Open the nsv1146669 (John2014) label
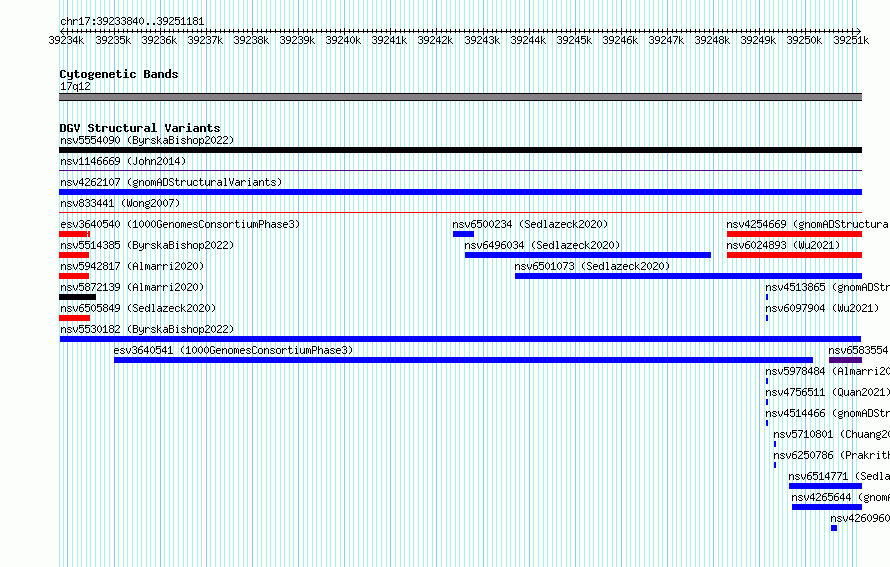The width and height of the screenshot is (890, 567). pyautogui.click(x=123, y=161)
